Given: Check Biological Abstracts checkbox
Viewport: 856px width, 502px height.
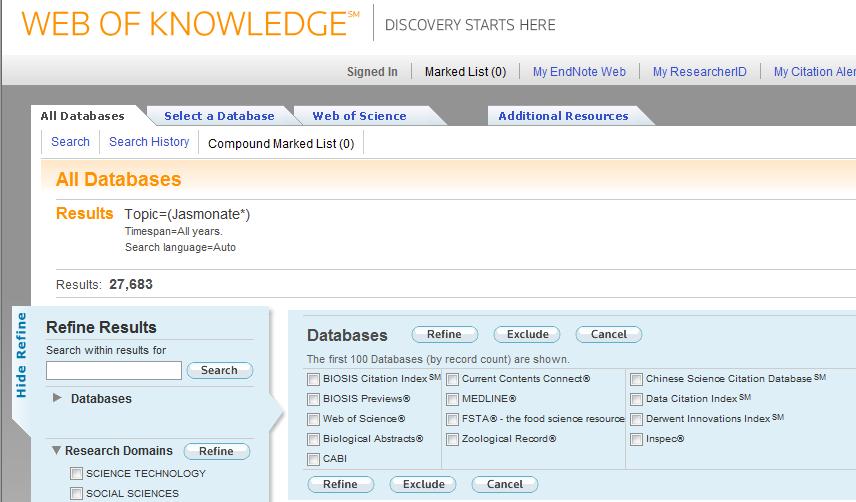Looking at the screenshot, I should 313,439.
